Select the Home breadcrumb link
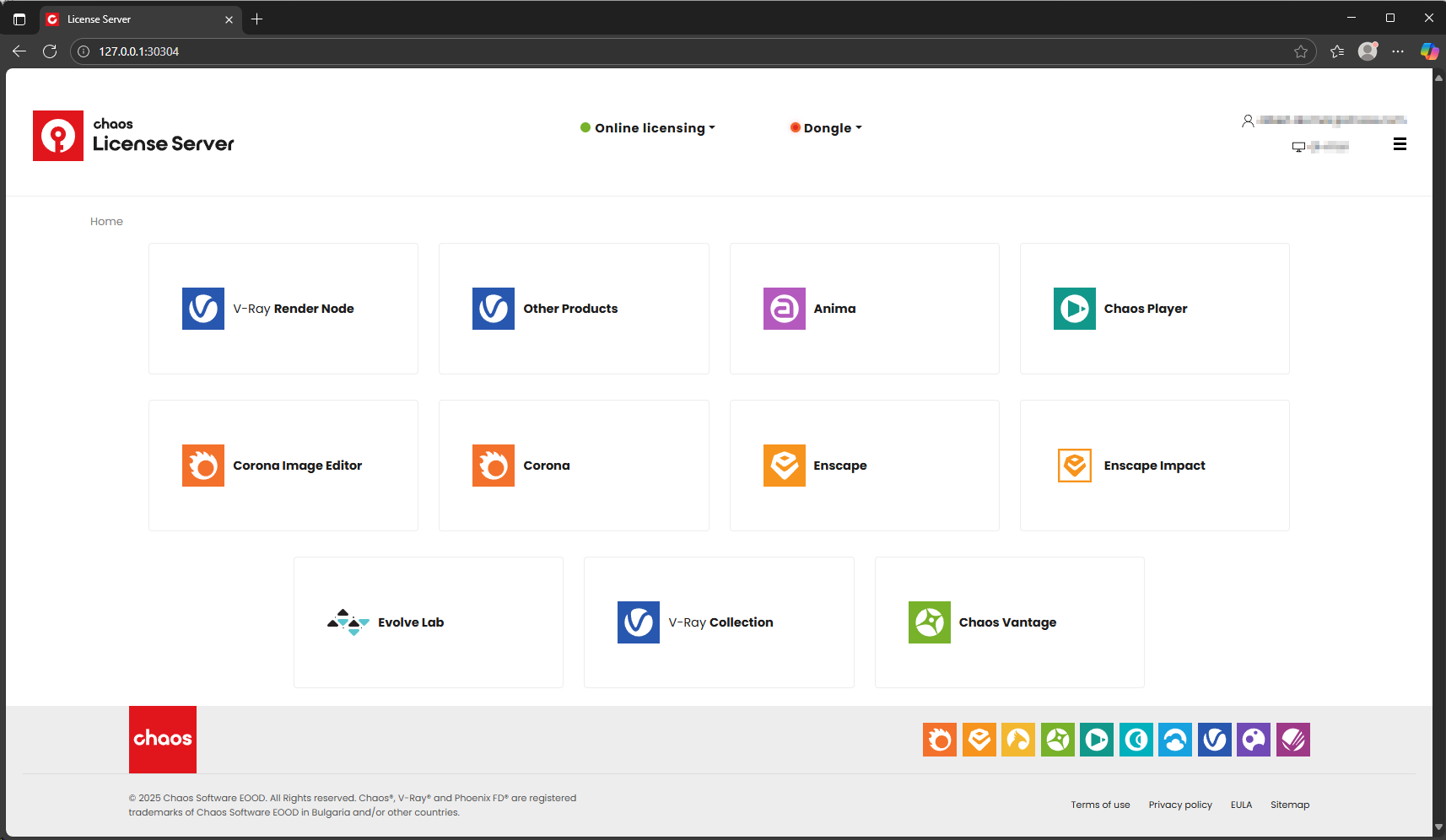 tap(106, 221)
